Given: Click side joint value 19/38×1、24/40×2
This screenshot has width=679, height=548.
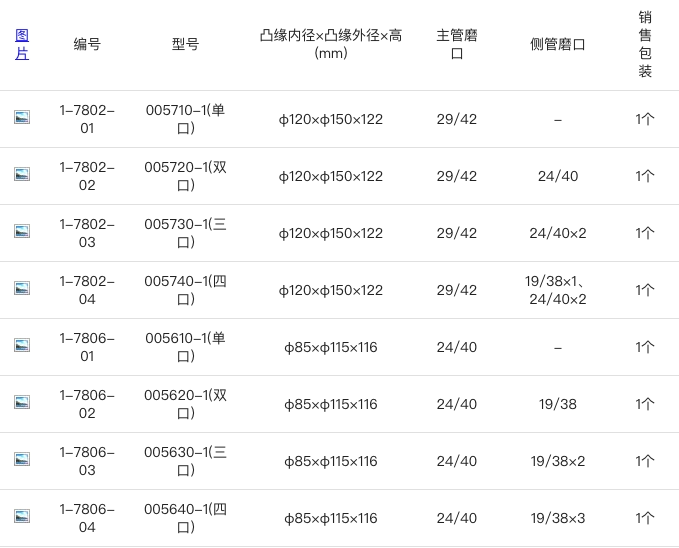Looking at the screenshot, I should (558, 290).
